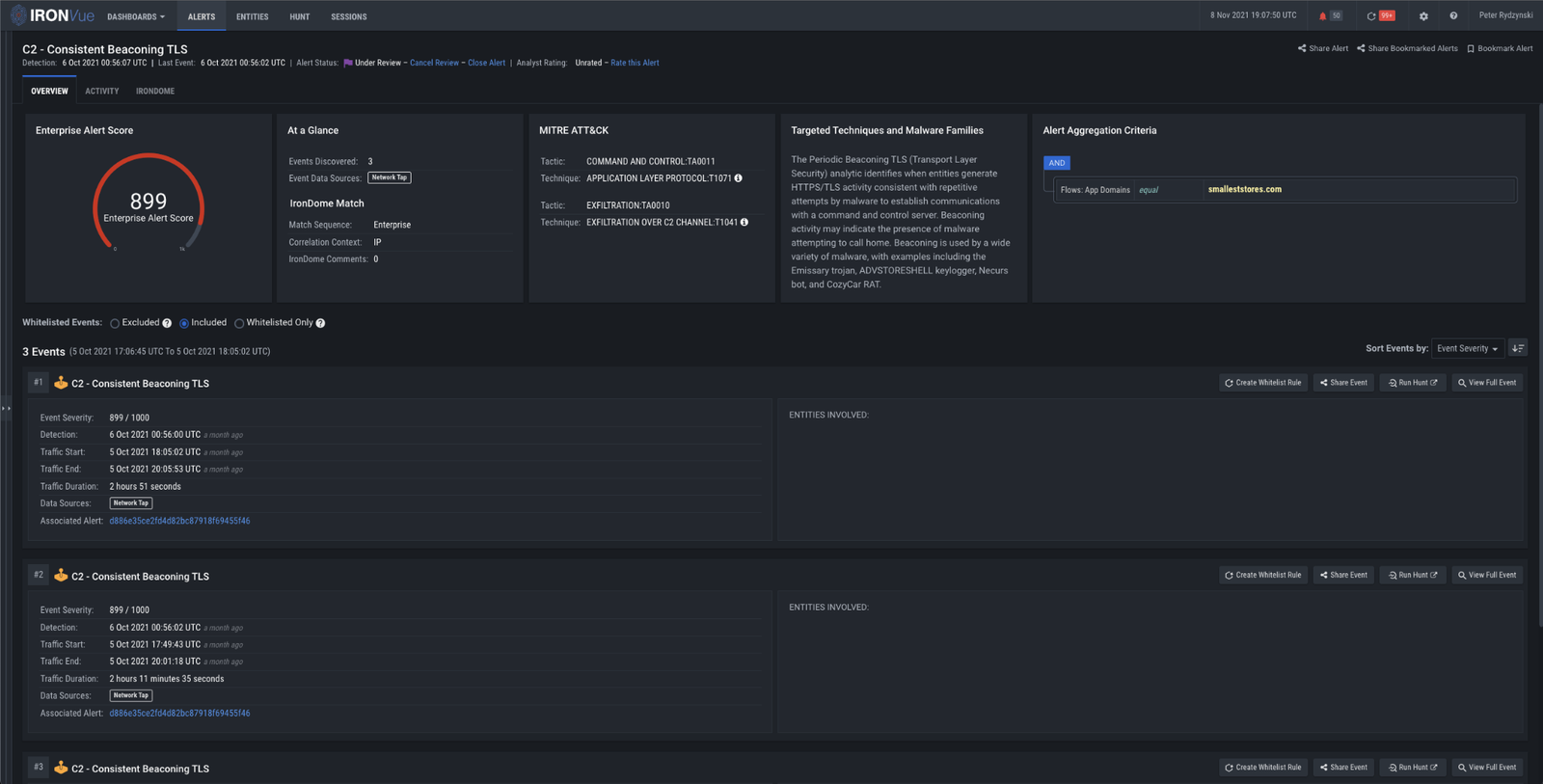Select the Included whitelisted events option
1543x784 pixels.
(184, 323)
